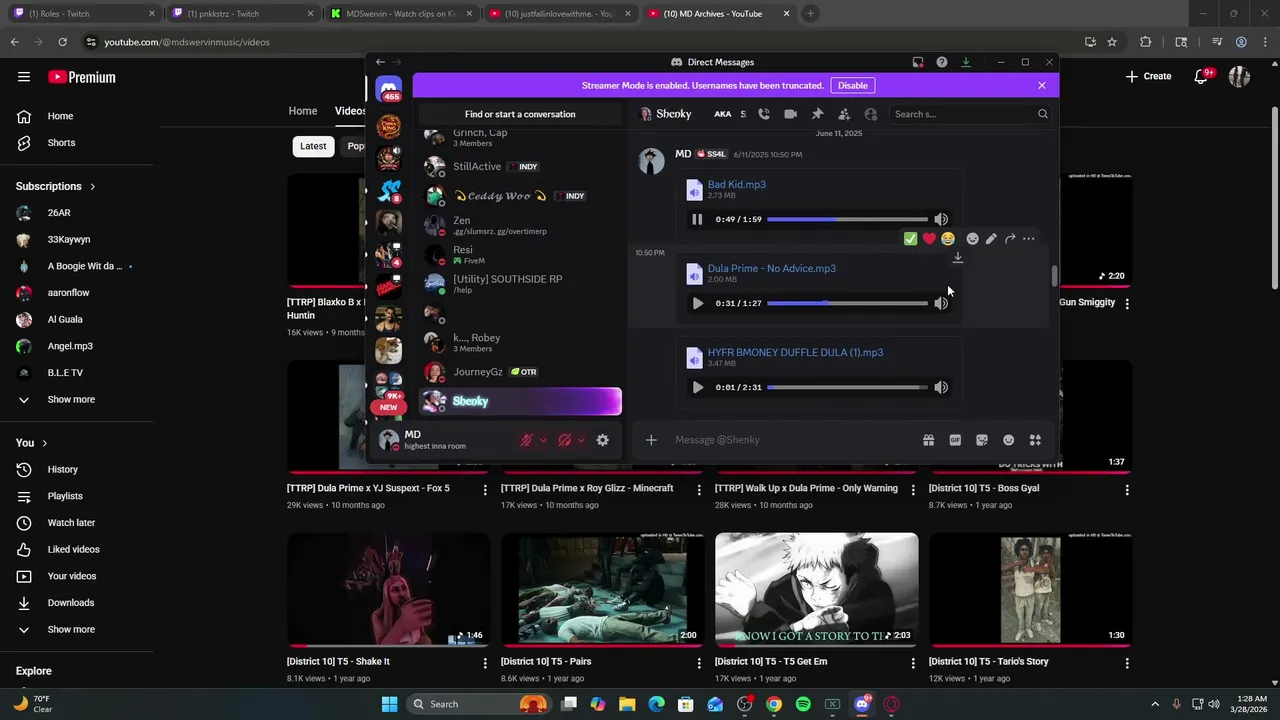Focus the Discord search box

coord(970,114)
